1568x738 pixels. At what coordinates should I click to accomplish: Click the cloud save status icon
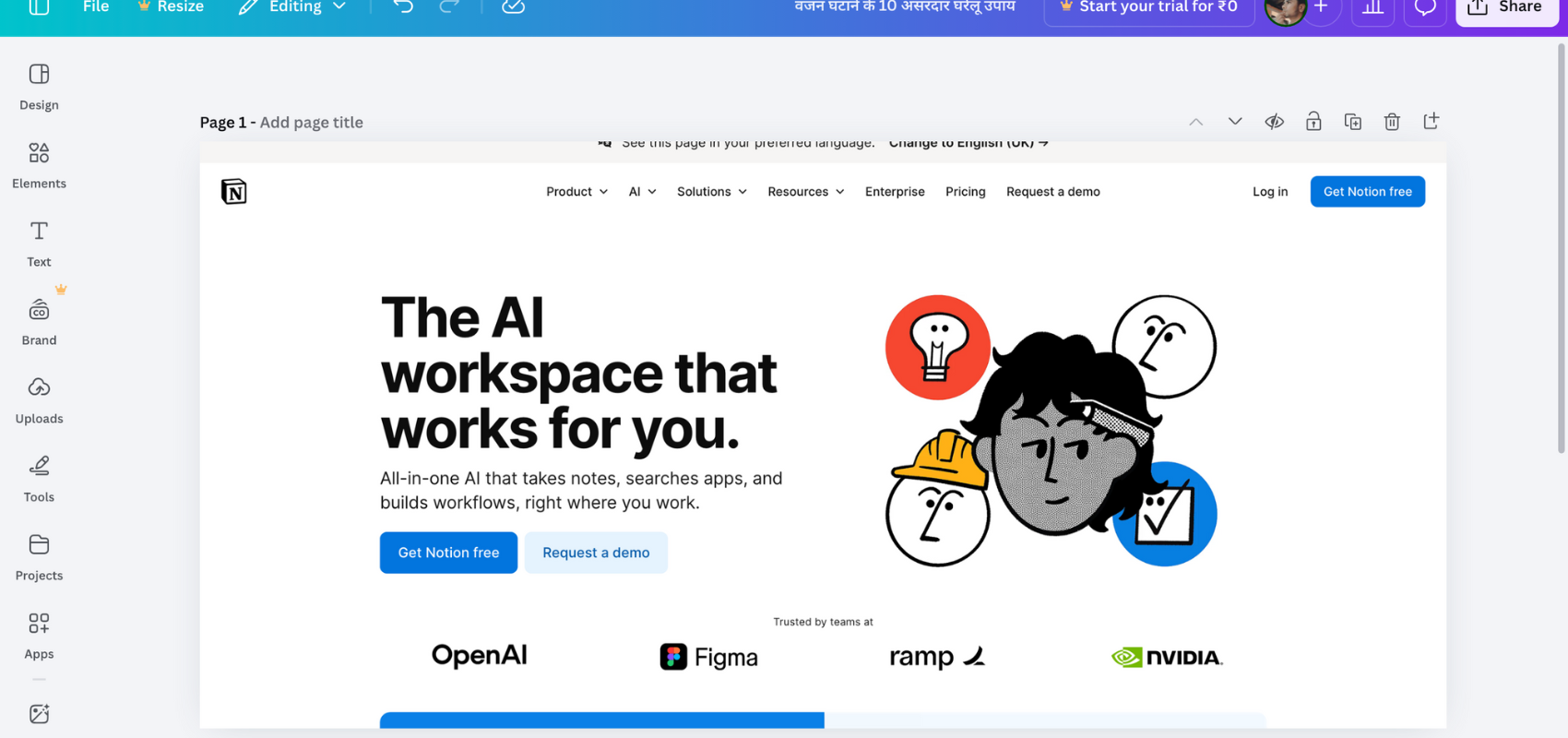coord(513,7)
